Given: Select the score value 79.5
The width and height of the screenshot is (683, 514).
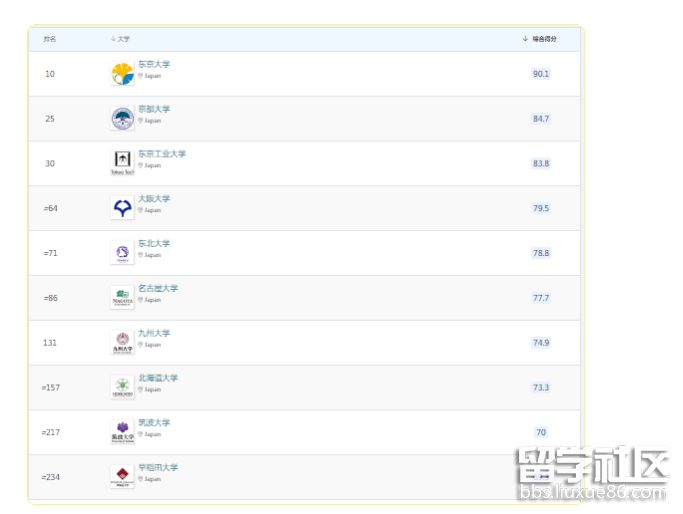Looking at the screenshot, I should pos(541,208).
